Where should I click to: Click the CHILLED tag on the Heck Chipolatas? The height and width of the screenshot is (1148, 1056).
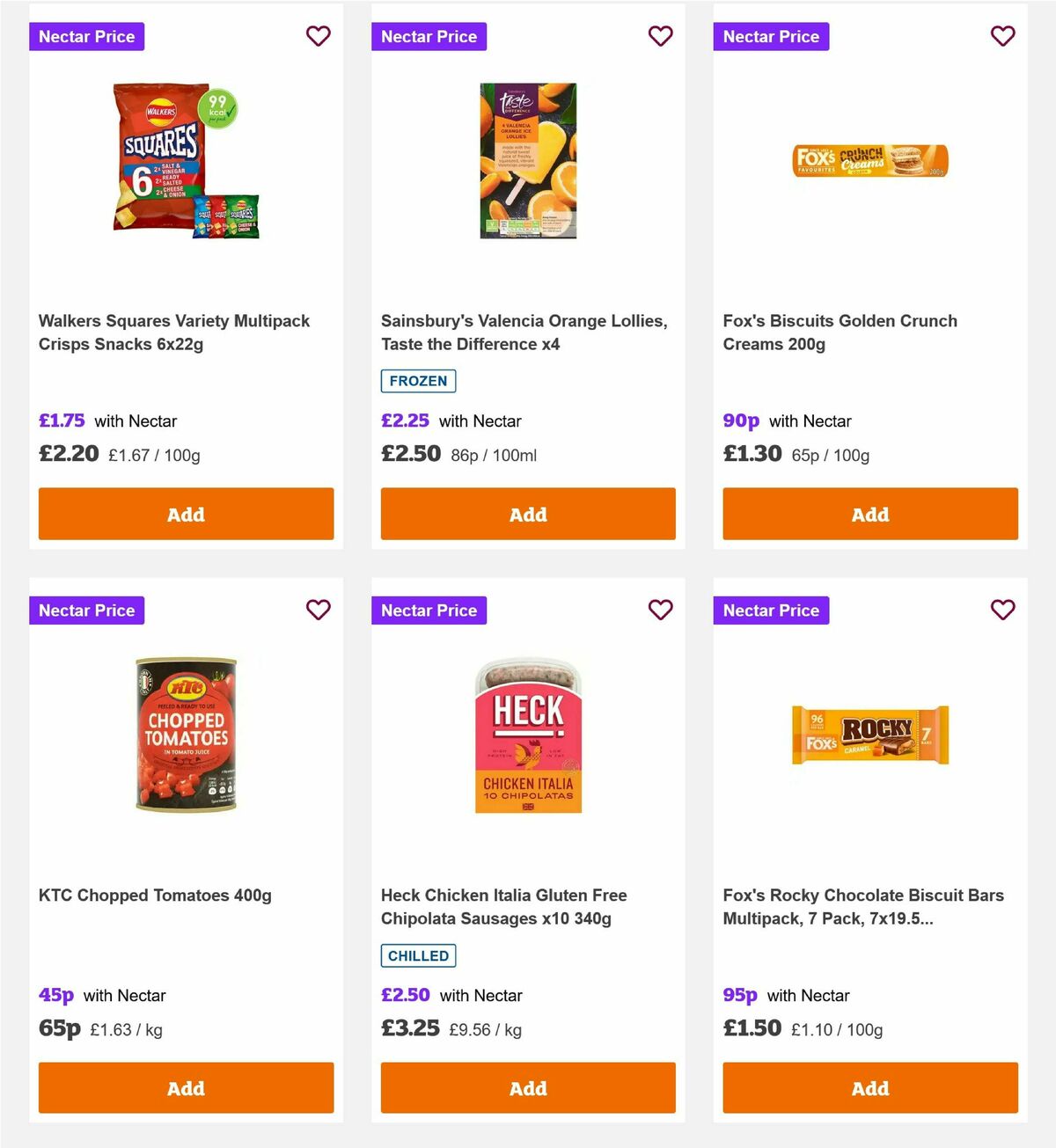(418, 955)
